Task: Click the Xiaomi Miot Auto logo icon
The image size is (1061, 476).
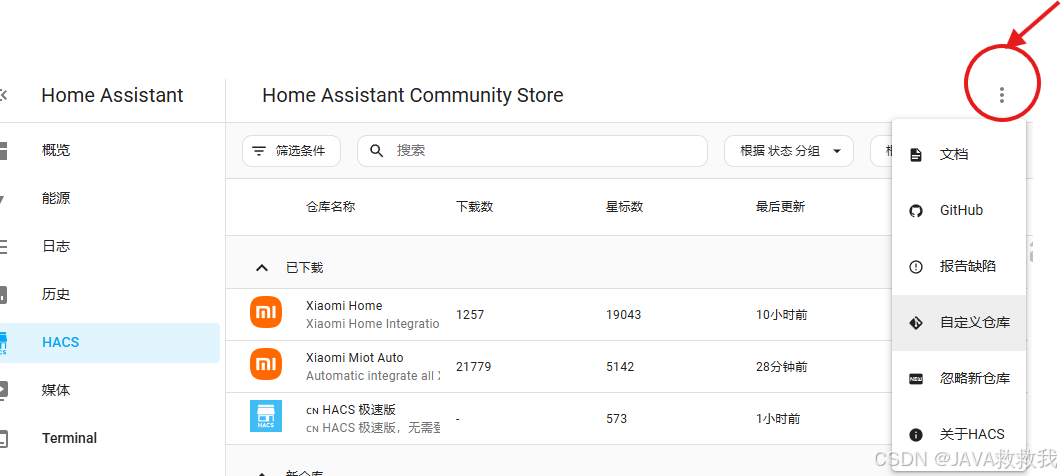Action: (x=266, y=364)
